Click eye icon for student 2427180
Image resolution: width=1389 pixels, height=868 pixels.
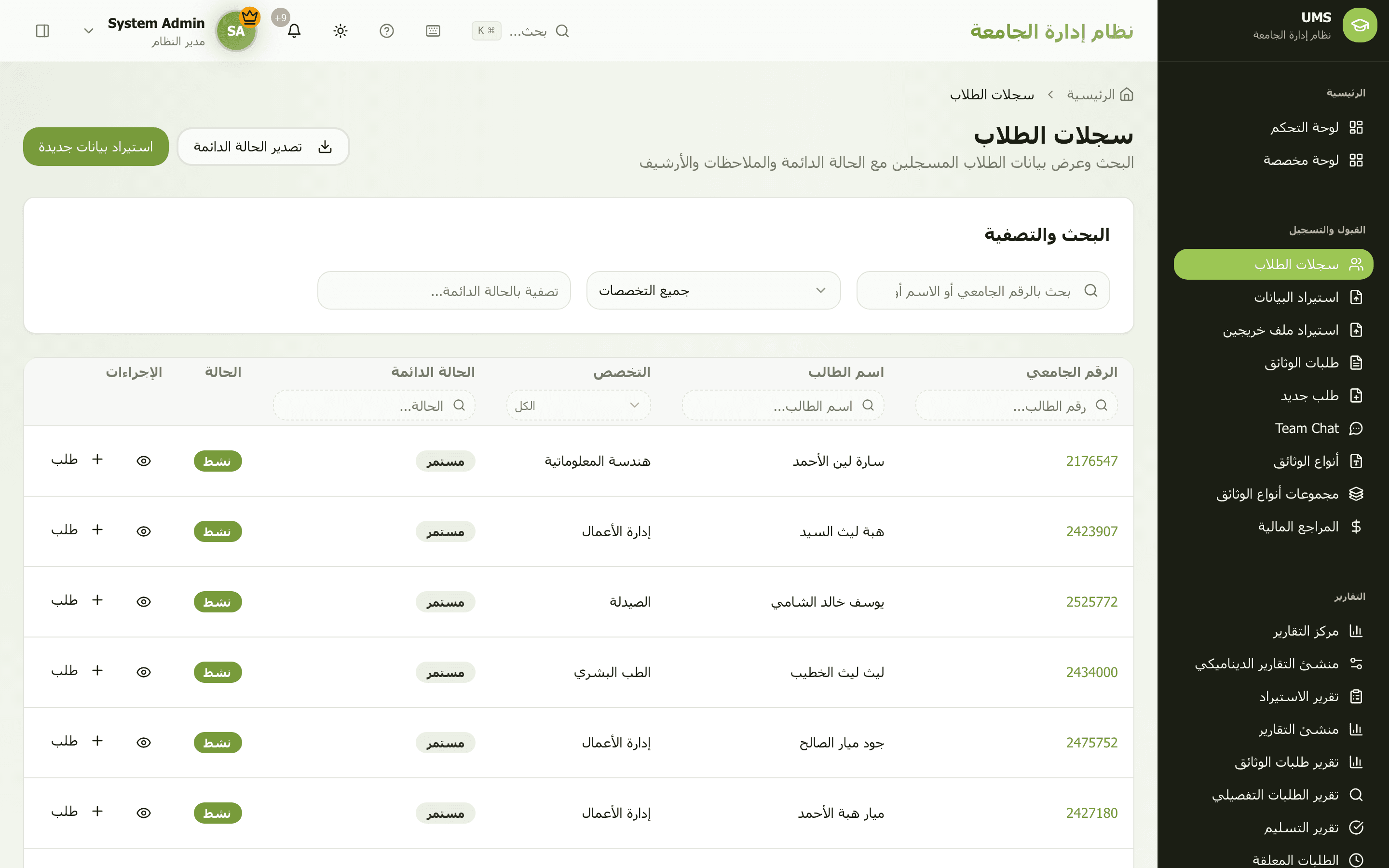point(144,813)
